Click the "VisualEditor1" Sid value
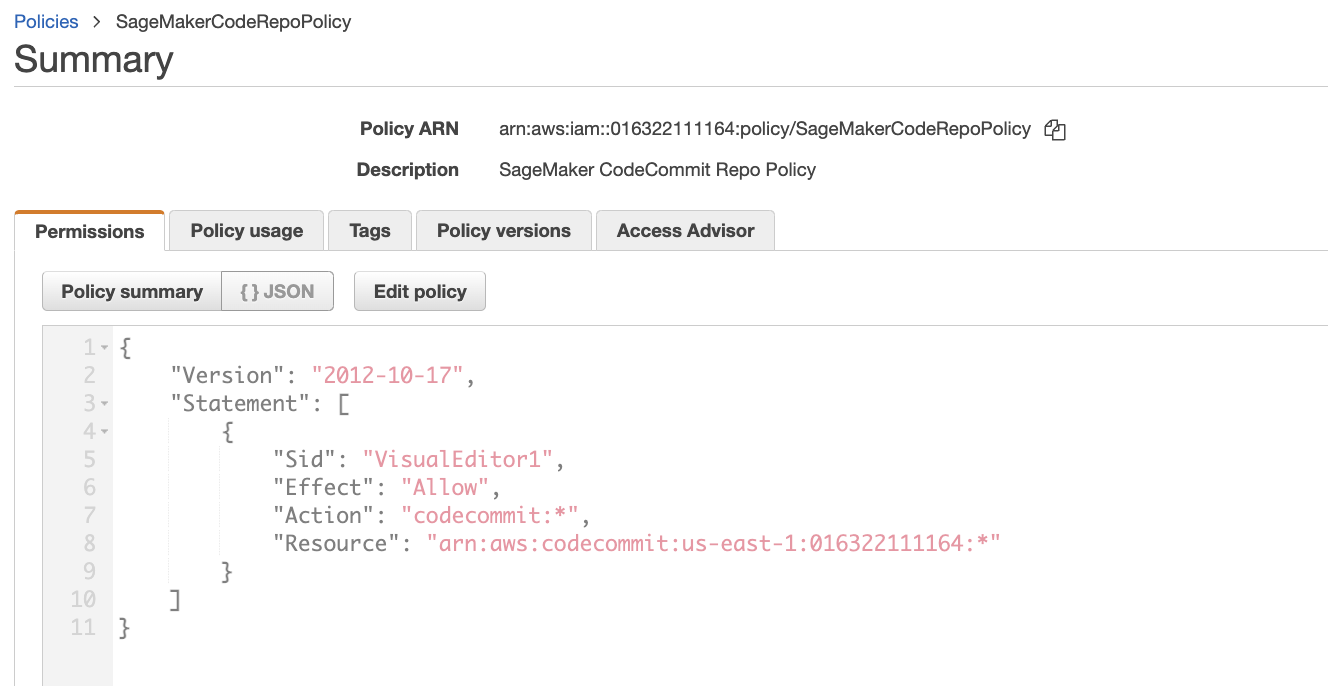The height and width of the screenshot is (686, 1328). click(x=458, y=459)
